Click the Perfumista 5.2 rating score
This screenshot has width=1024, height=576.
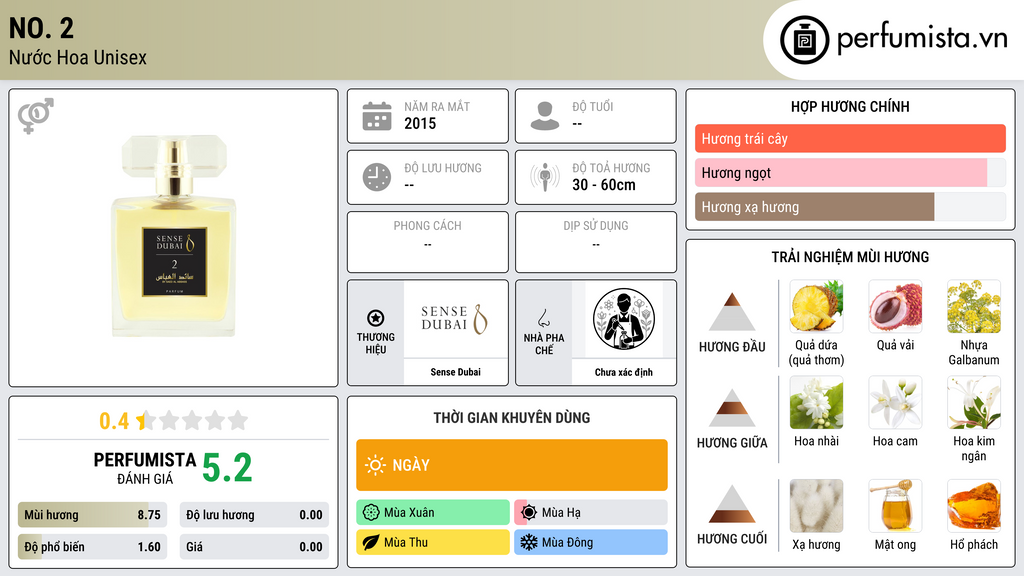coord(227,468)
